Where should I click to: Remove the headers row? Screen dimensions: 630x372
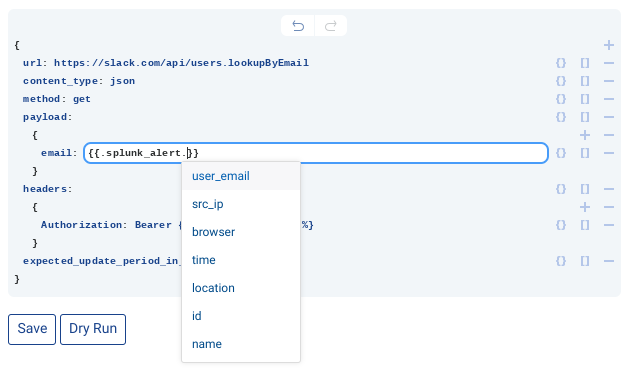tap(609, 189)
